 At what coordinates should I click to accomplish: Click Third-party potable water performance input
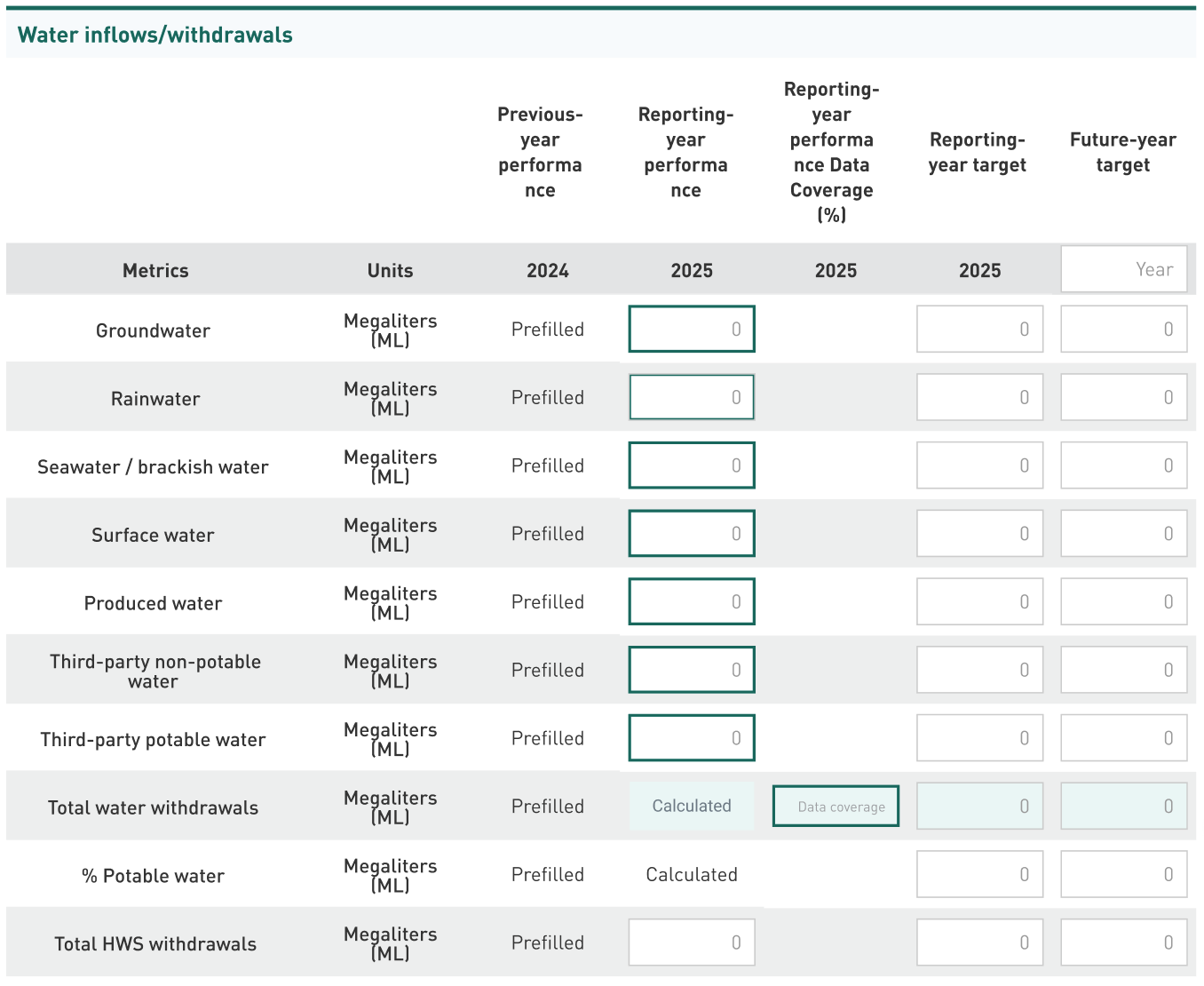pos(692,738)
